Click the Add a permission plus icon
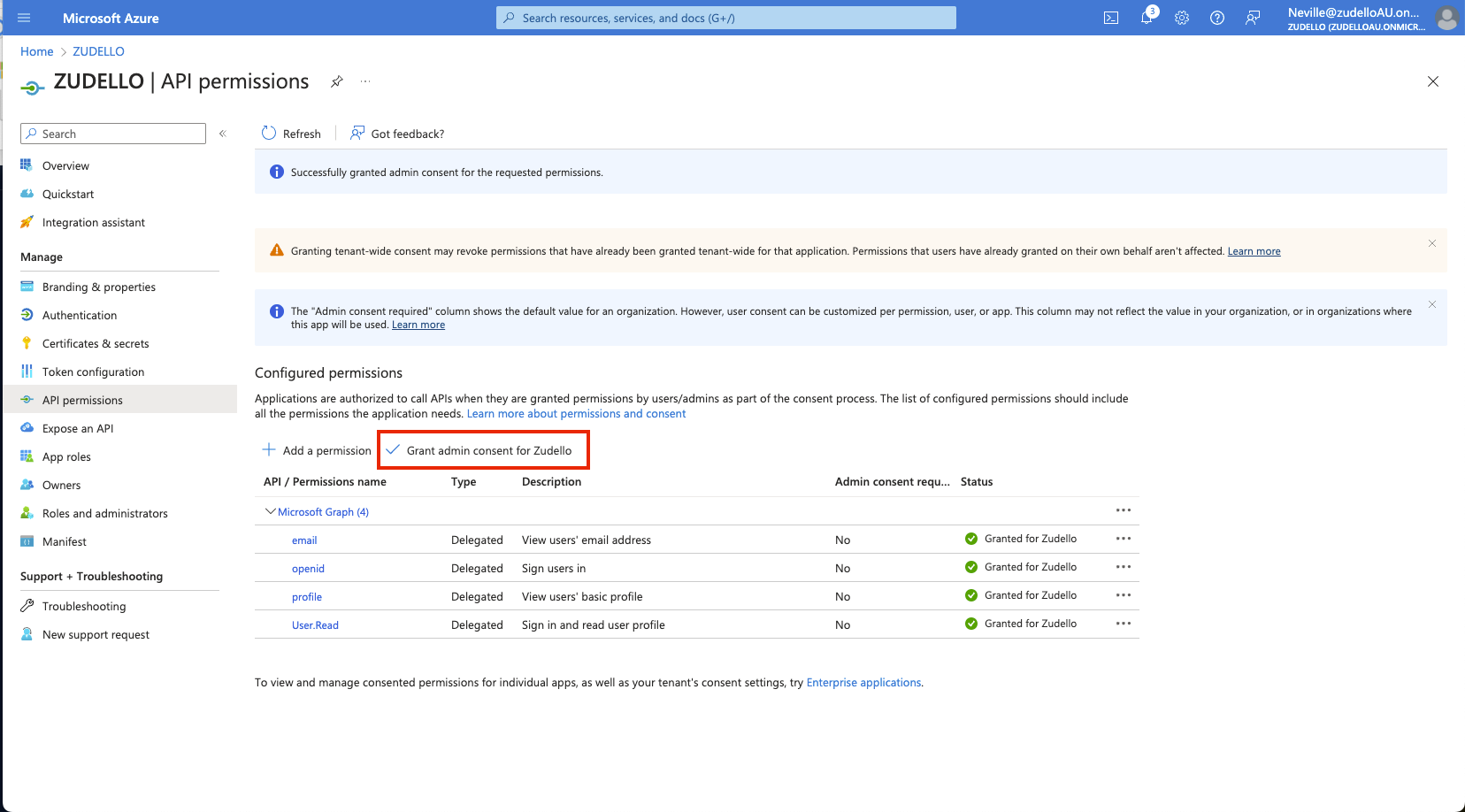 (269, 449)
